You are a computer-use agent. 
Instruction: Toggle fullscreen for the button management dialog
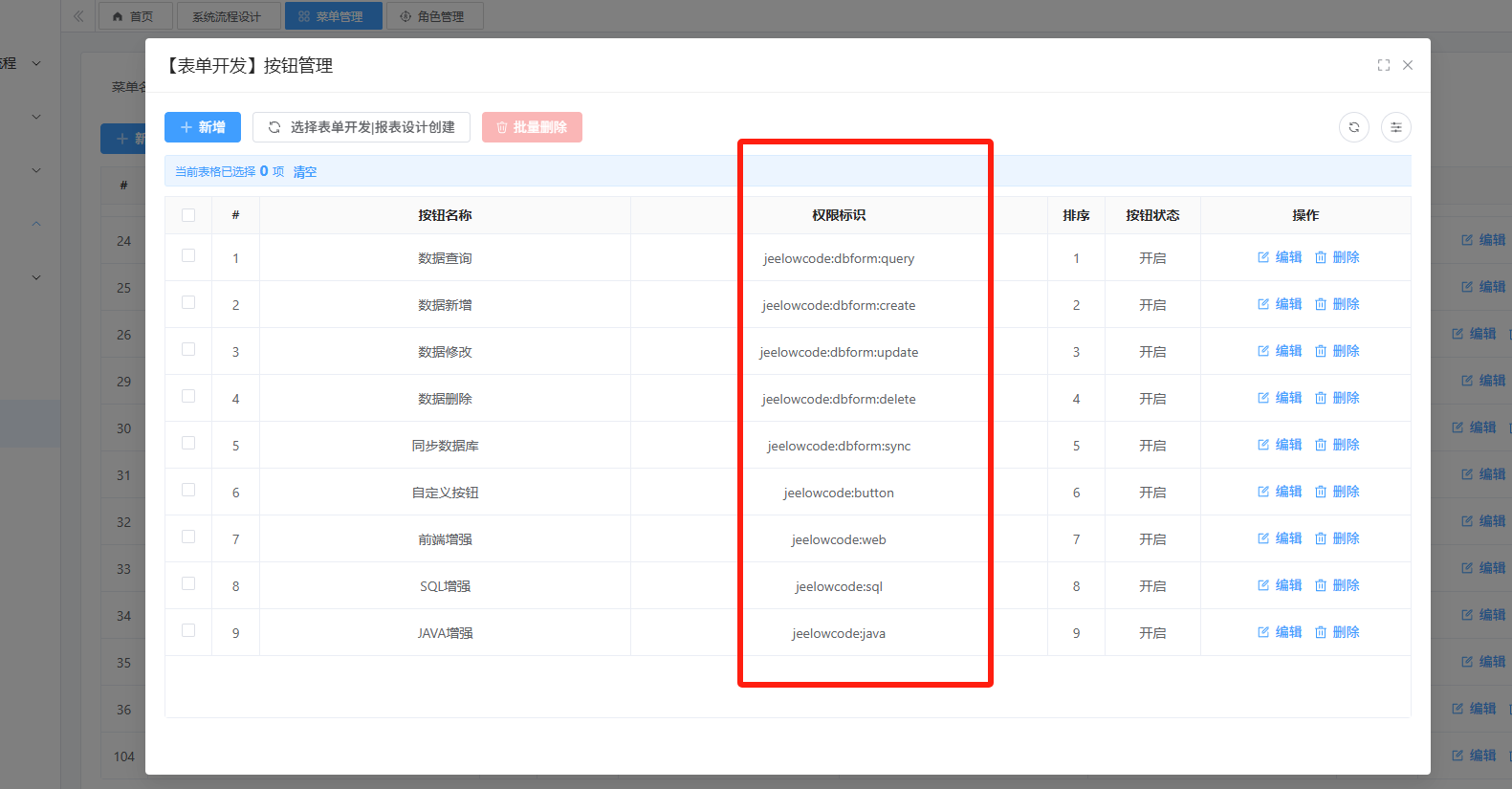(1384, 65)
